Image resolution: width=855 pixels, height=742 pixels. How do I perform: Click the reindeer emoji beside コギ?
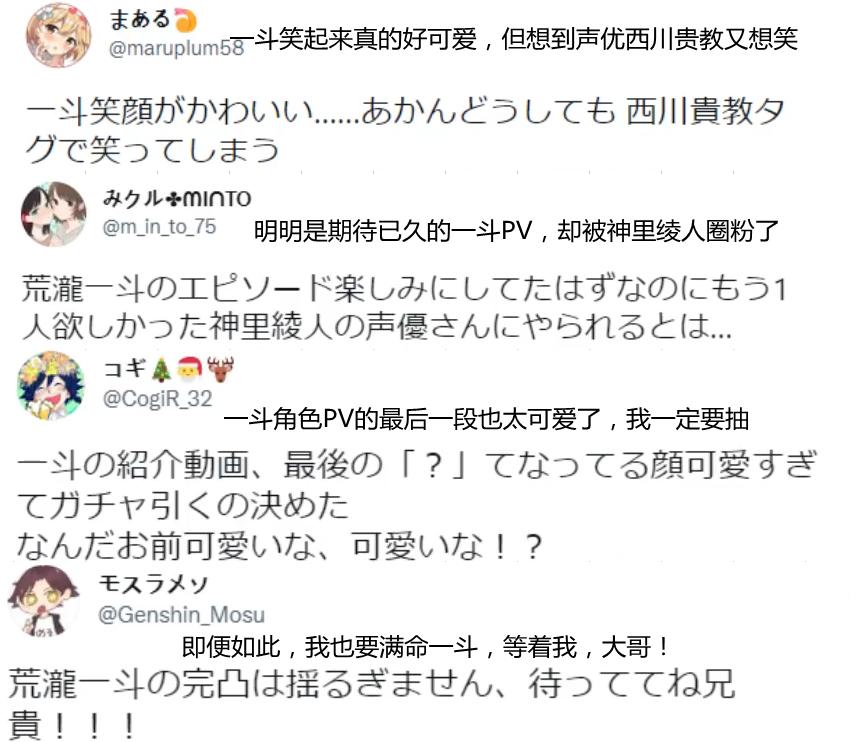(x=220, y=370)
